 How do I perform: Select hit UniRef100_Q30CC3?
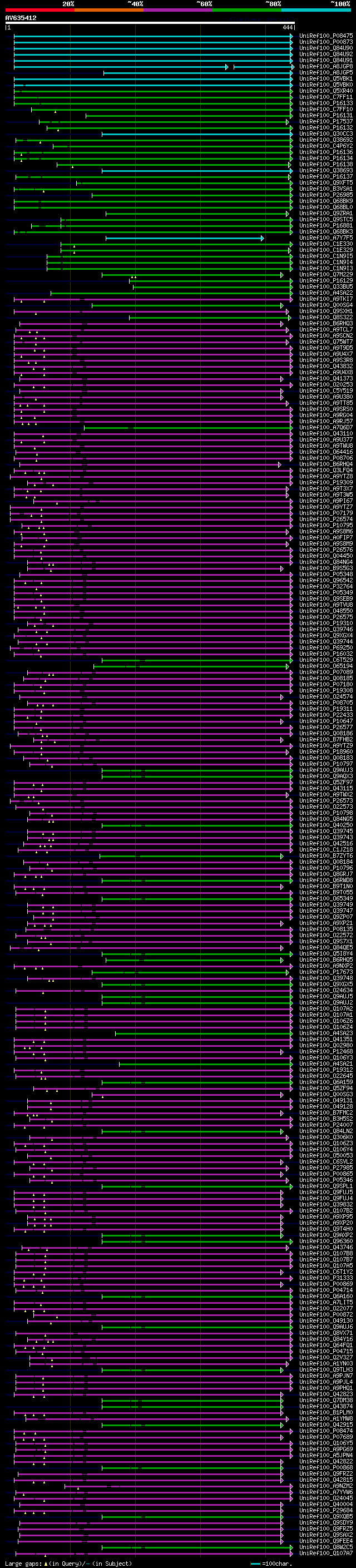(326, 134)
